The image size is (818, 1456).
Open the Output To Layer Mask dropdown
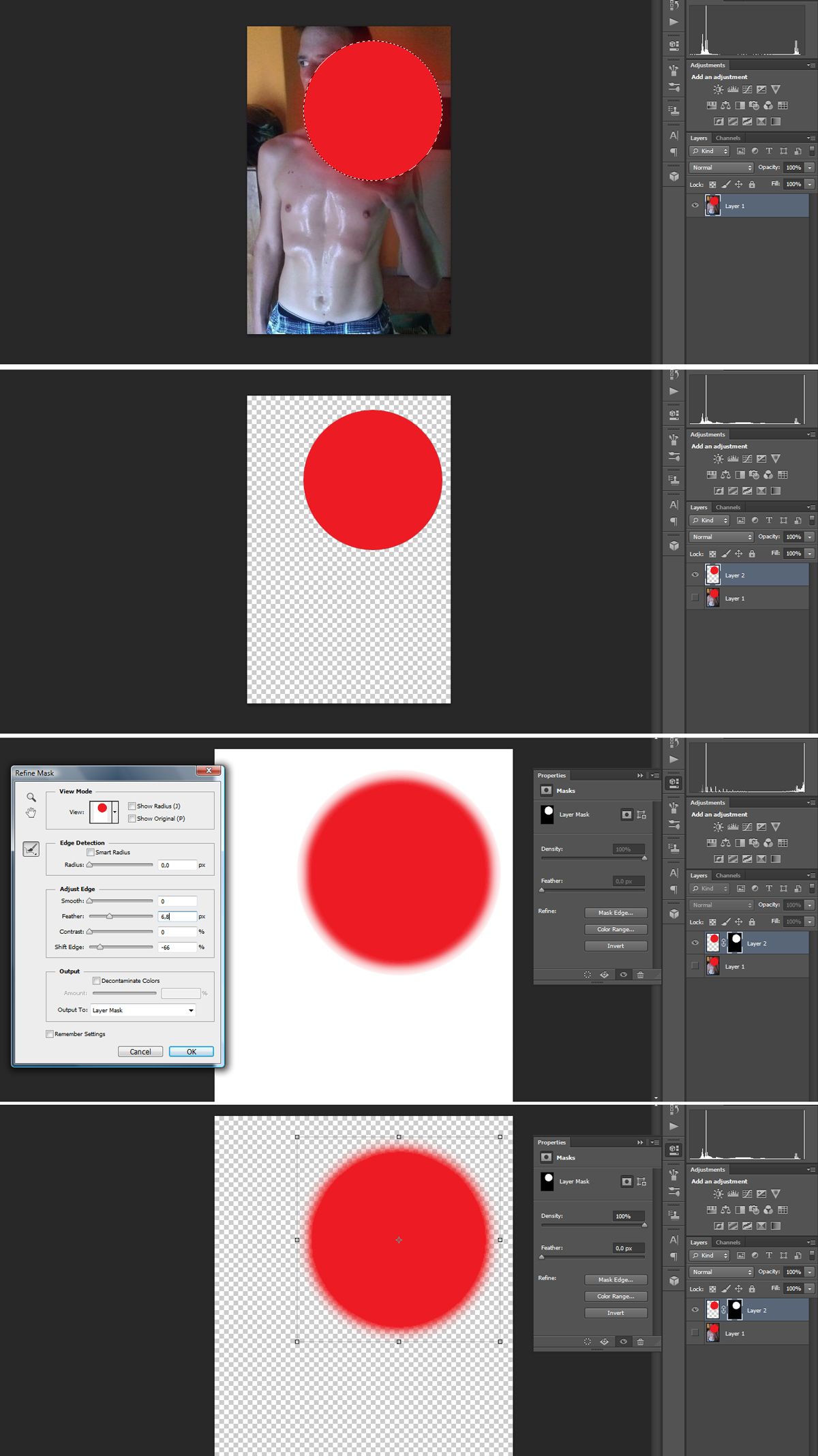pyautogui.click(x=143, y=1010)
